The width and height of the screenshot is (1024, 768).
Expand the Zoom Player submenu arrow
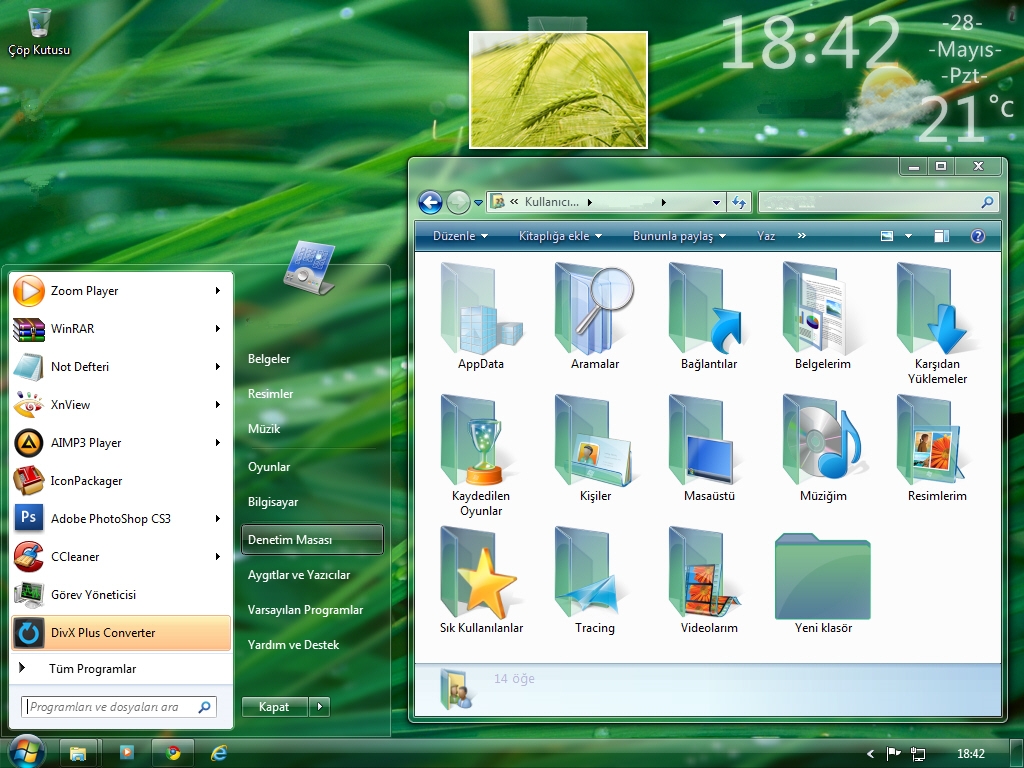pos(217,291)
